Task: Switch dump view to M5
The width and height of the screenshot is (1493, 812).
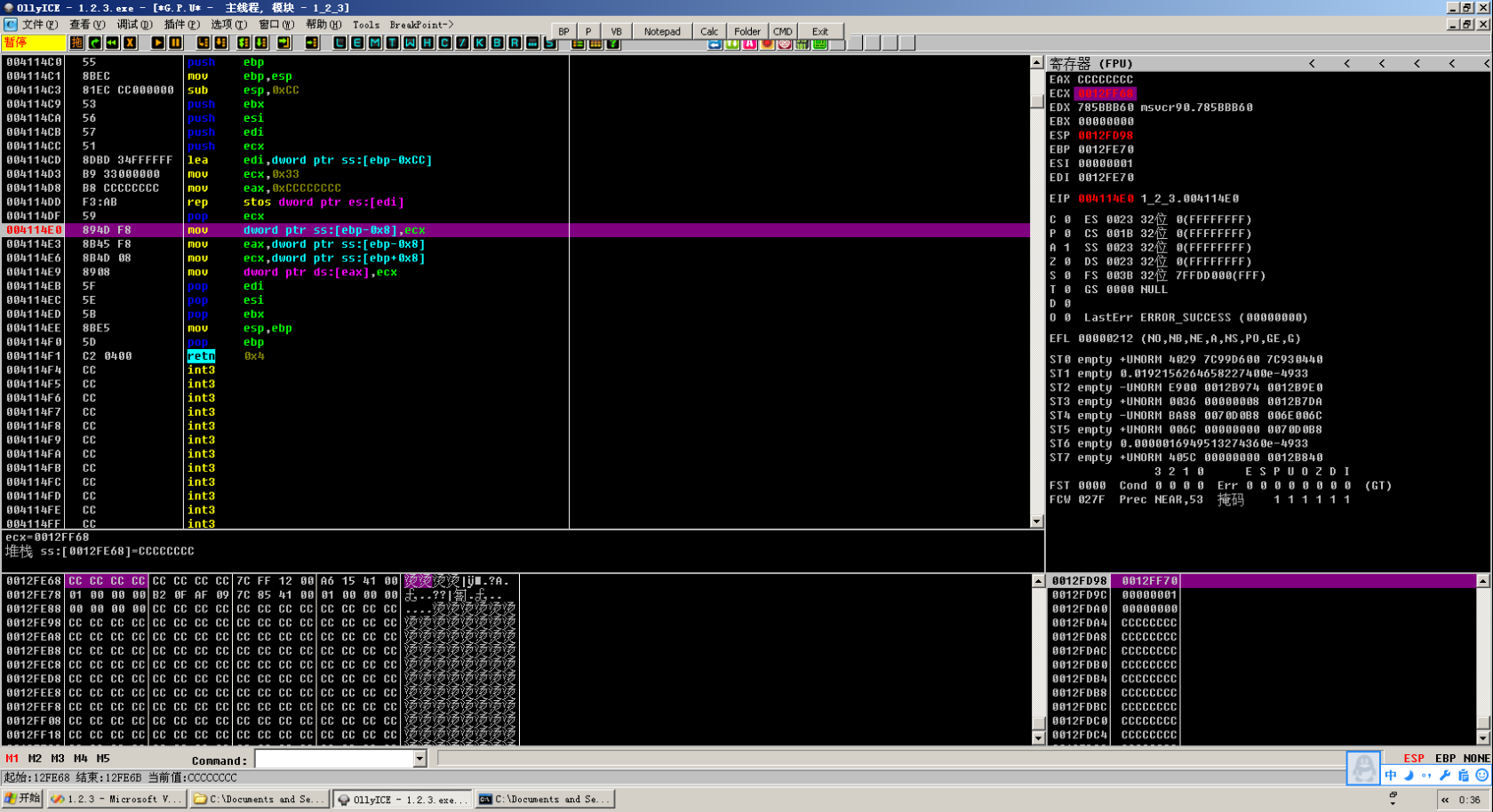Action: tap(103, 758)
